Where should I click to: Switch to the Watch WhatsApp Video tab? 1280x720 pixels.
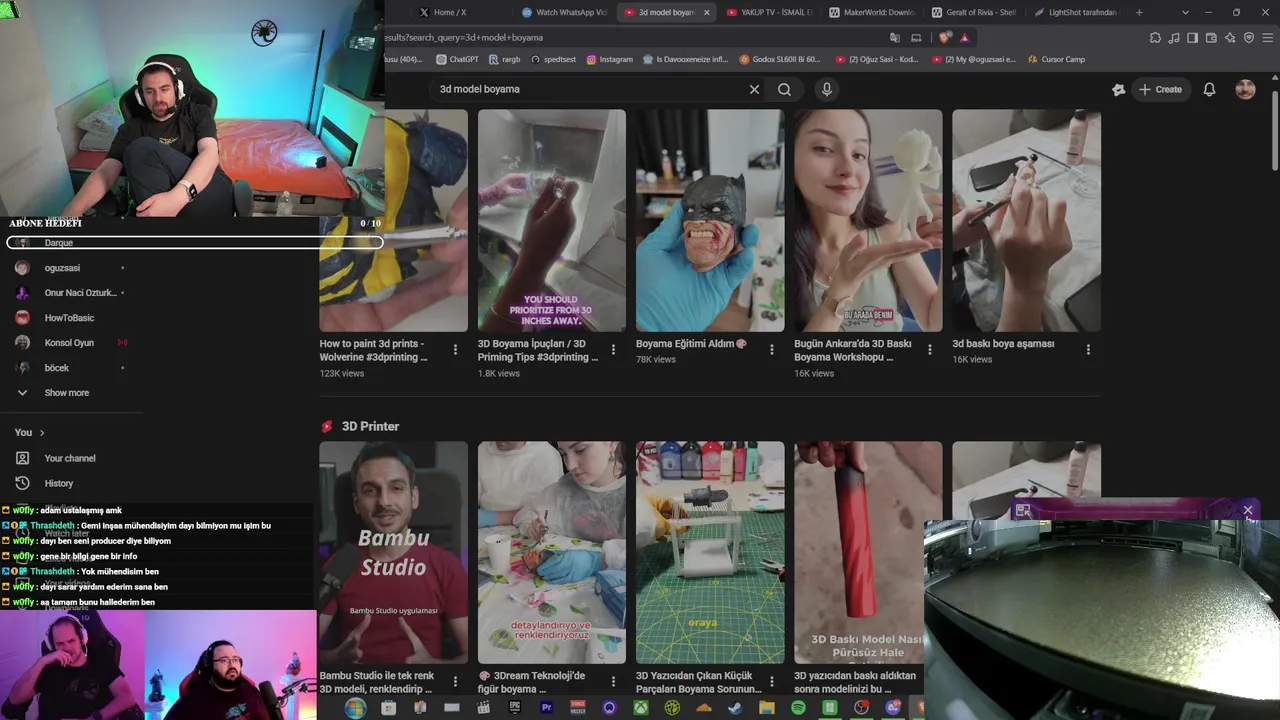[x=563, y=13]
